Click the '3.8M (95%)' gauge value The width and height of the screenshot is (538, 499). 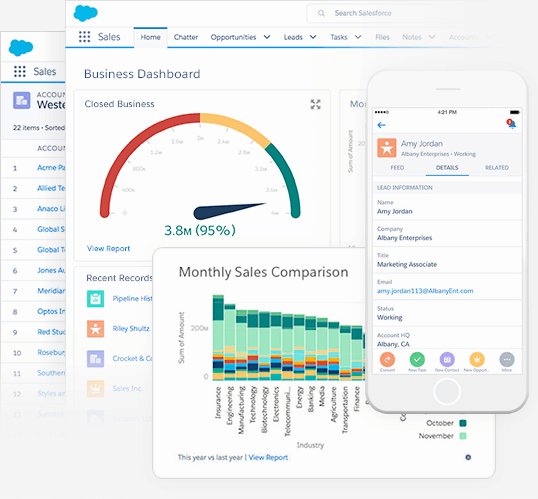point(200,230)
